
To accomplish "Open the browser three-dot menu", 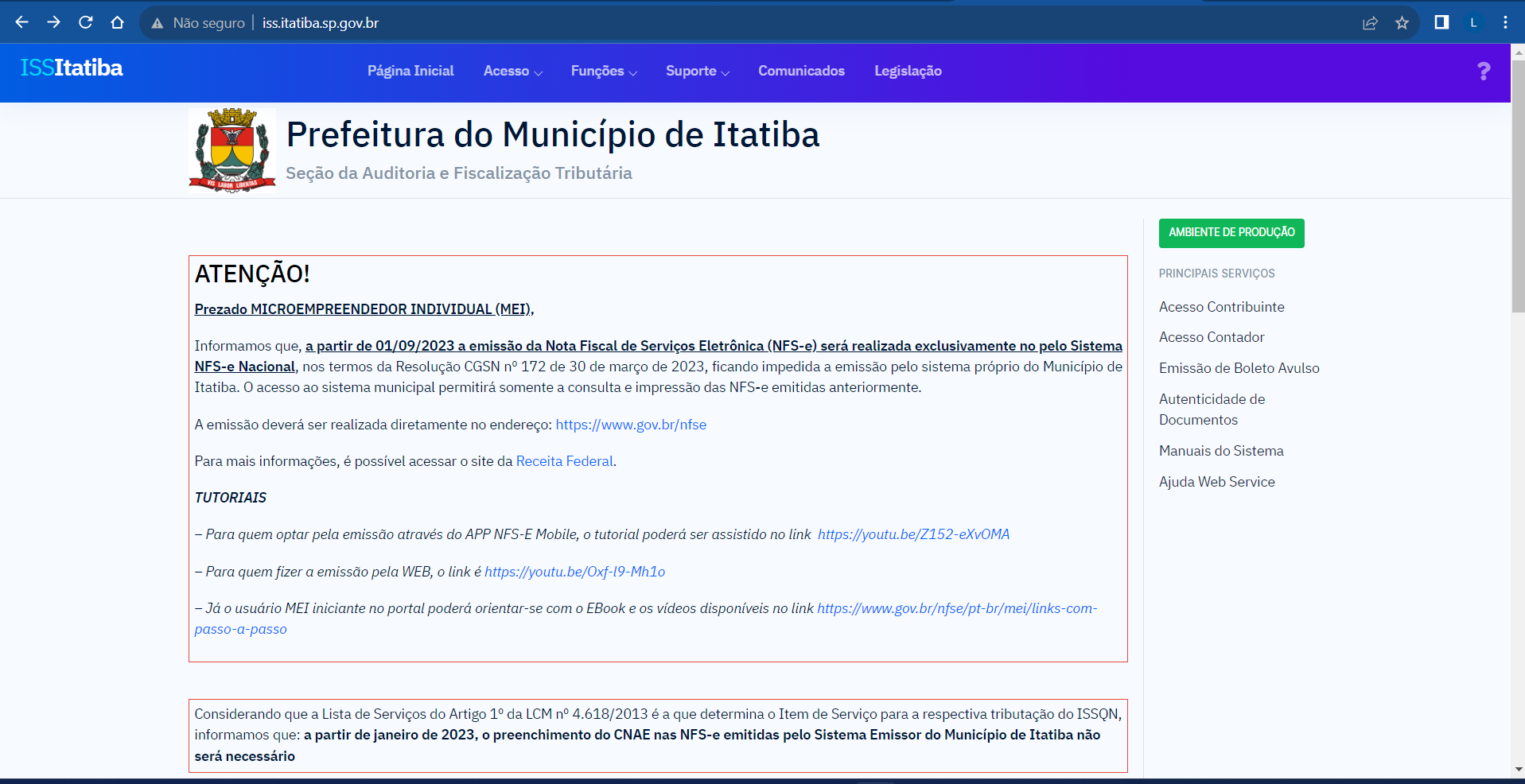I will [1505, 22].
